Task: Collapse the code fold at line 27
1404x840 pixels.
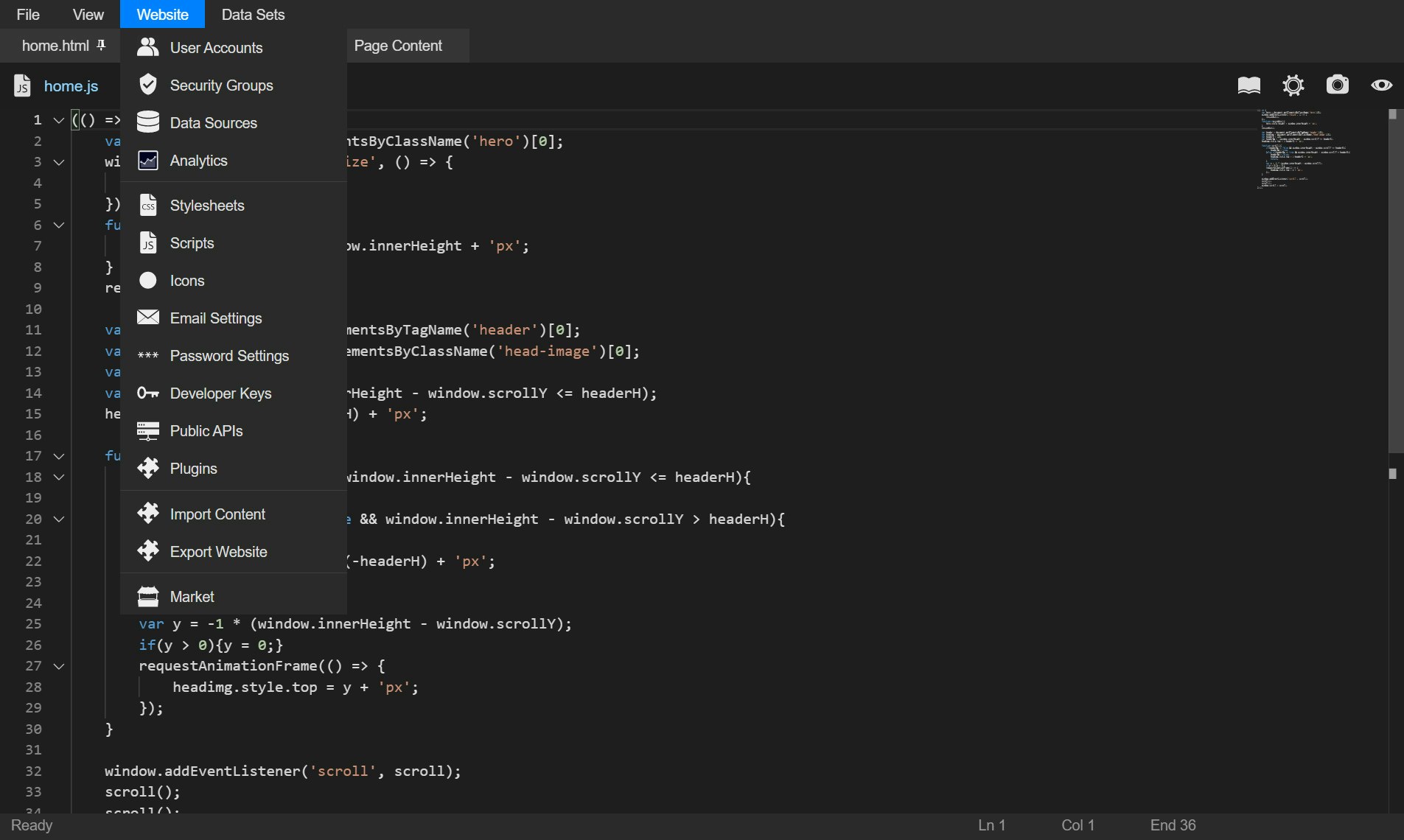Action: click(59, 666)
